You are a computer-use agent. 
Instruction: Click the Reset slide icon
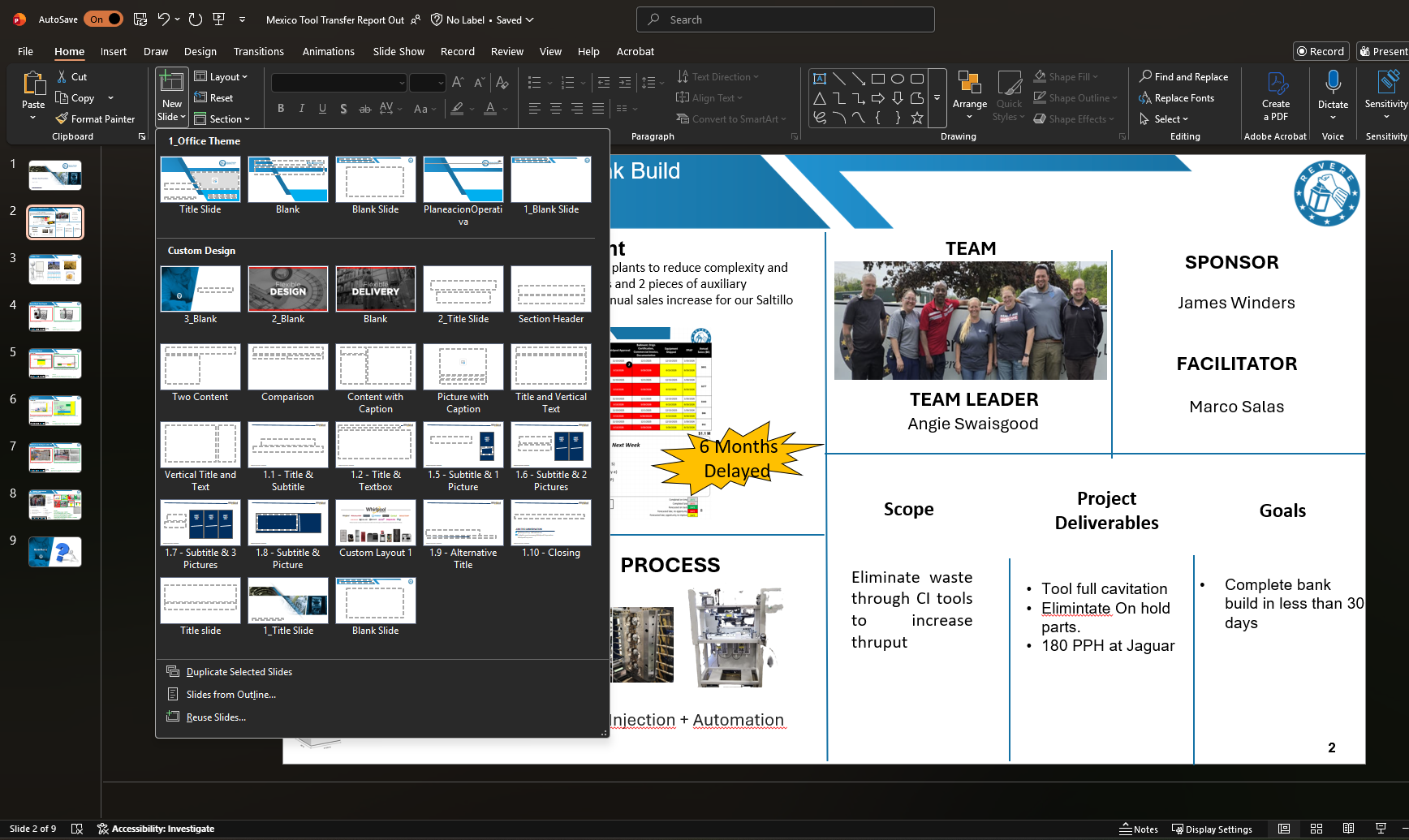200,97
